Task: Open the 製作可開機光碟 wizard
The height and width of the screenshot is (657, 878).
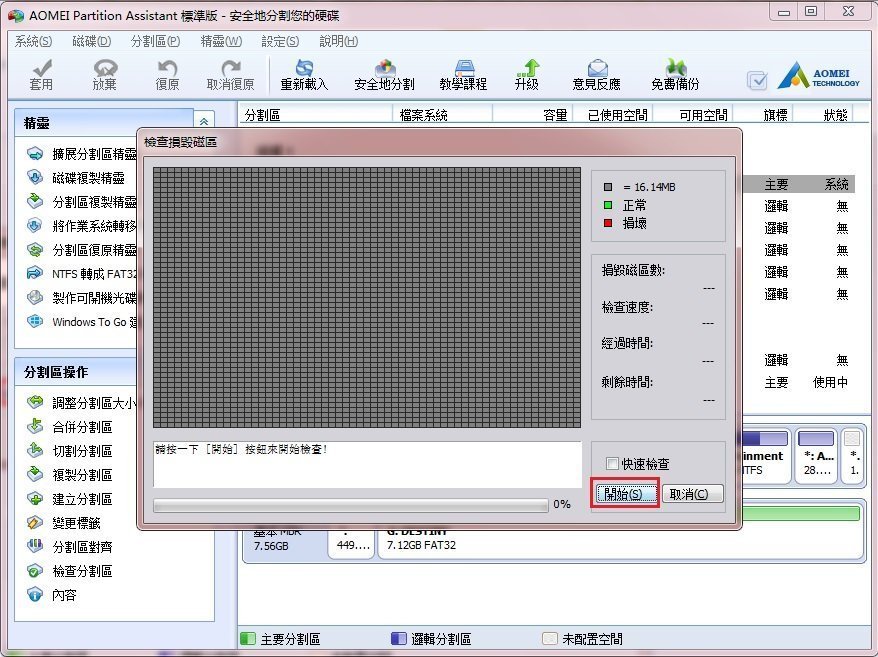Action: pos(82,298)
